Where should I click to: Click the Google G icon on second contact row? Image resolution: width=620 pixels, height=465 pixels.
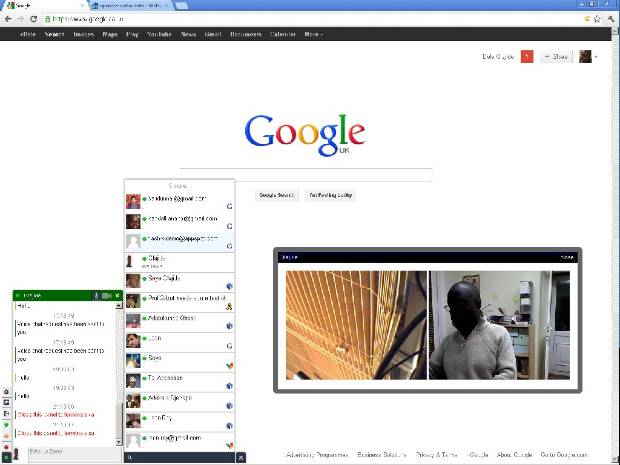click(229, 226)
